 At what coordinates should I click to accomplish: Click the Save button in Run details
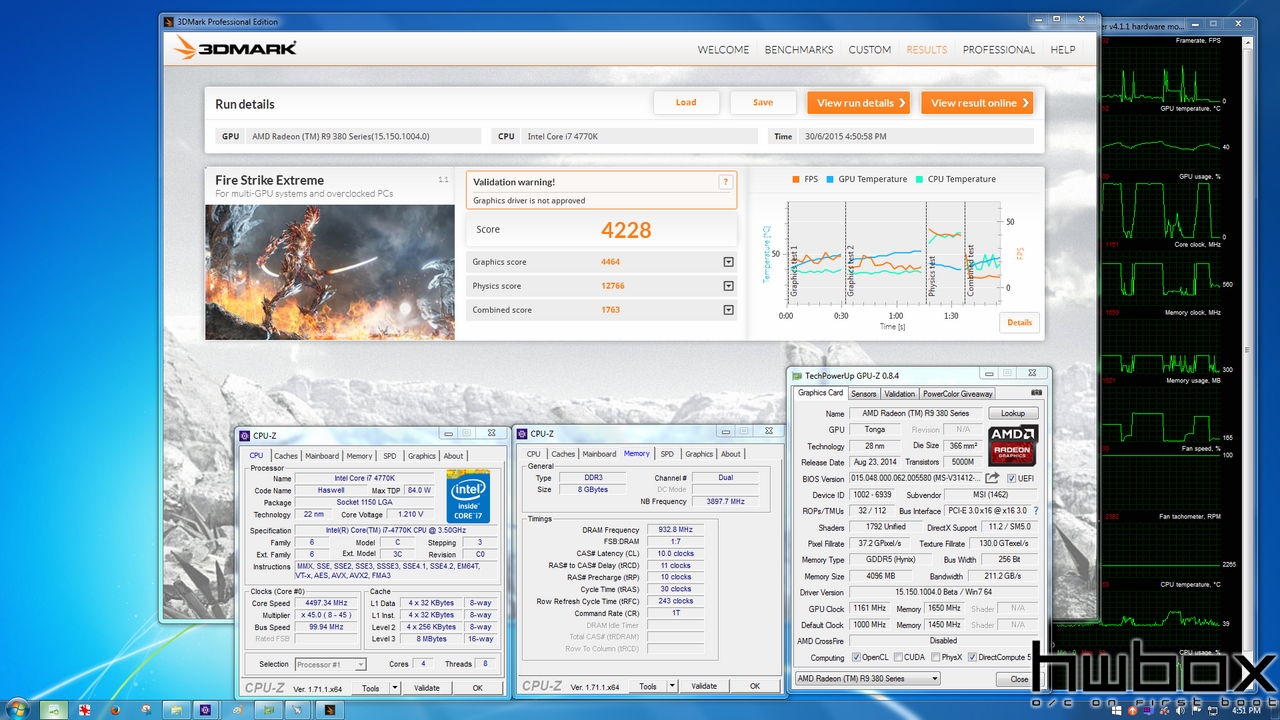pyautogui.click(x=763, y=102)
